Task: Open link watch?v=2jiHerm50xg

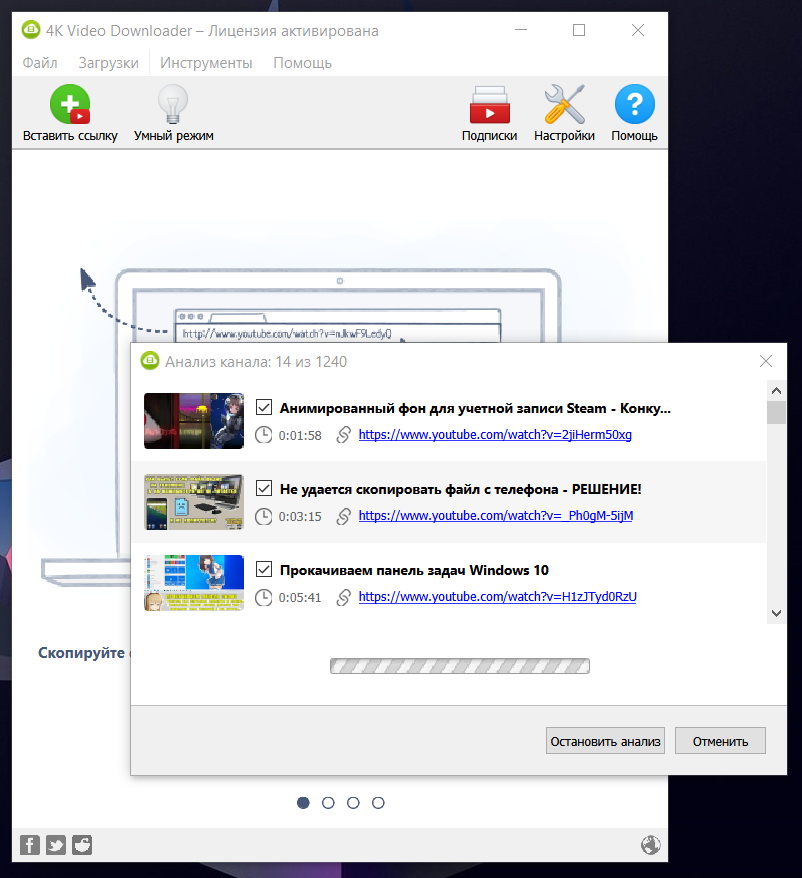Action: point(495,435)
